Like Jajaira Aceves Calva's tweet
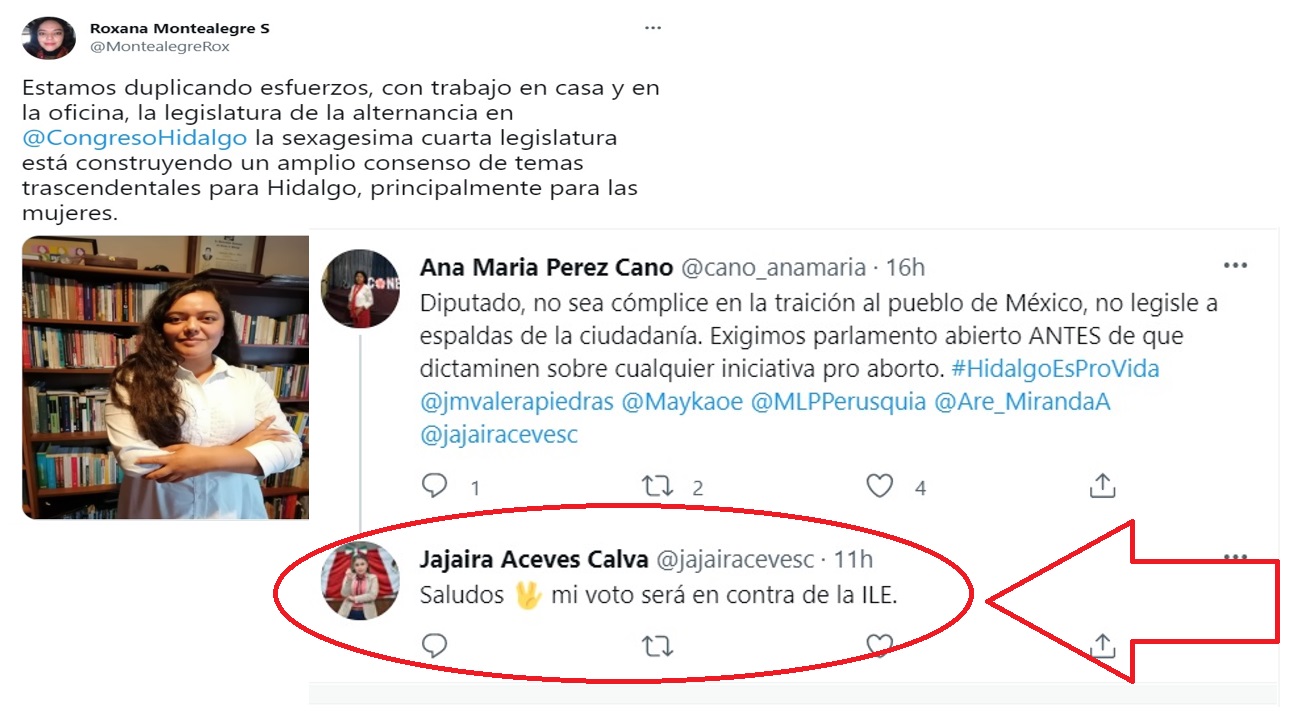This screenshot has width=1295, height=711. coord(879,646)
